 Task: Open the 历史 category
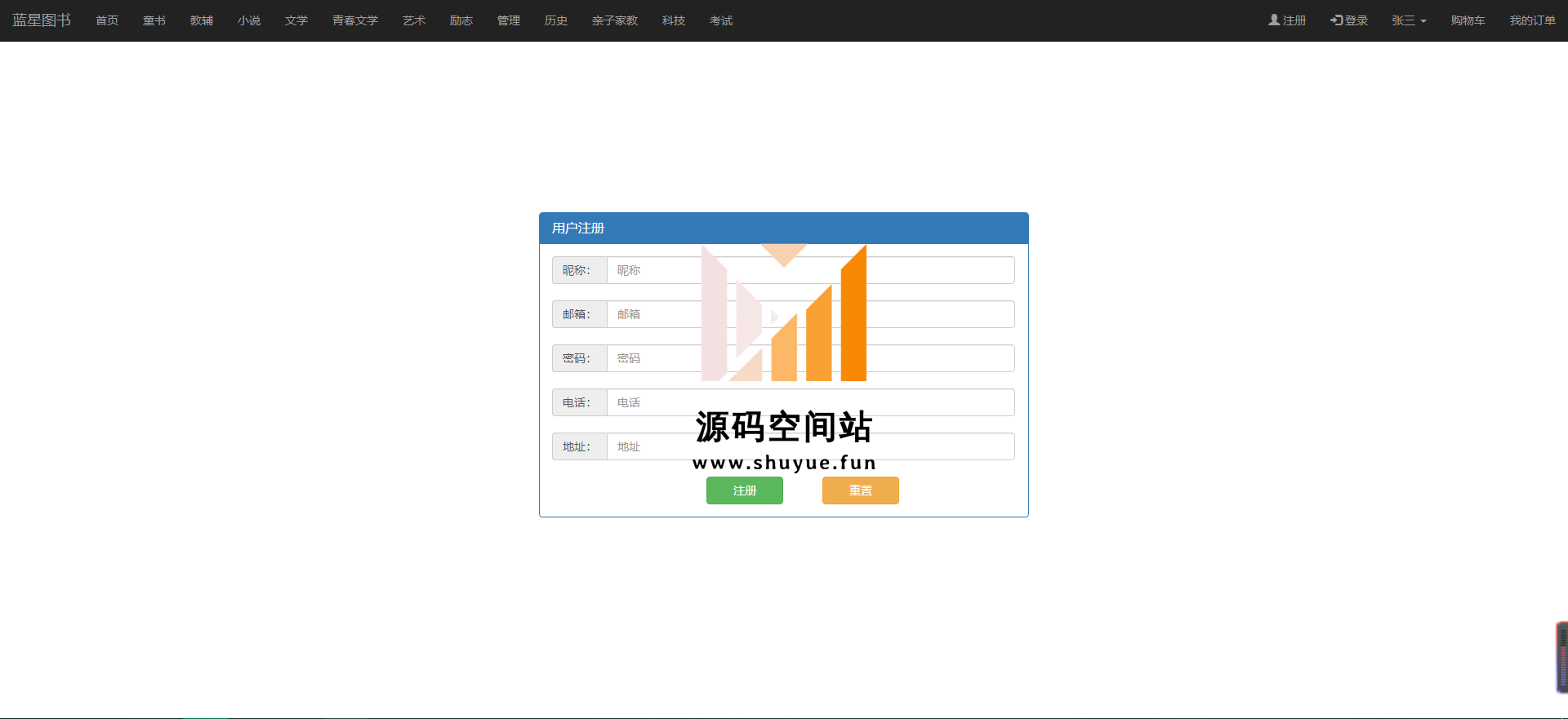click(556, 20)
